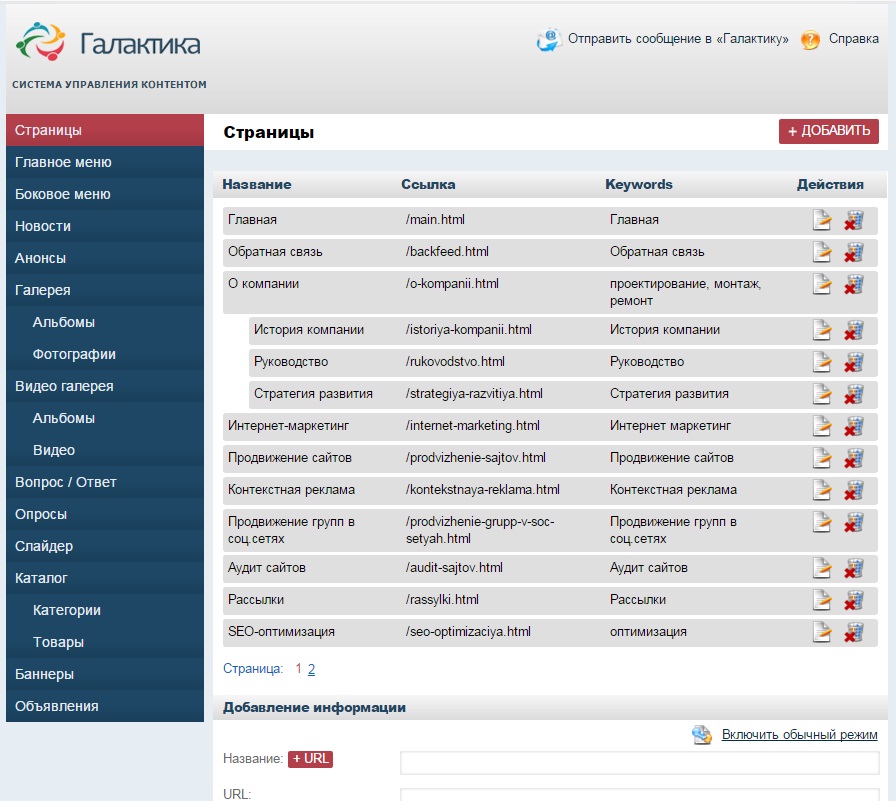Screen dimensions: 896x801
Task: Delete the Продвижение групп в соц.сетях page
Action: pyautogui.click(x=854, y=522)
